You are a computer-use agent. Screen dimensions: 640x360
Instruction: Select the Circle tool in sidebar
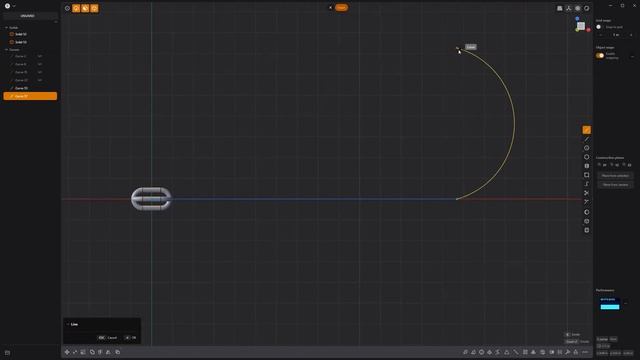(587, 148)
